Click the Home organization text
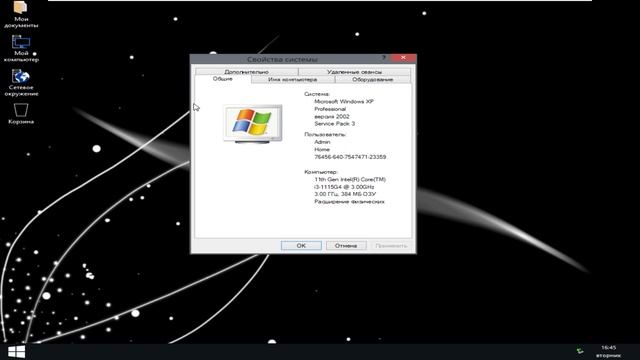The width and height of the screenshot is (640, 360). tap(322, 149)
